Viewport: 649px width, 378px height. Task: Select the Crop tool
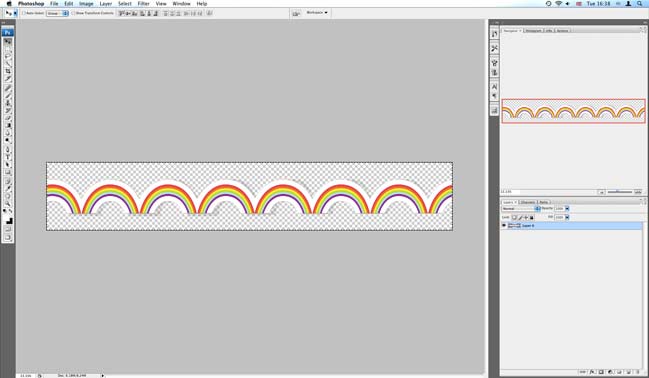[x=8, y=71]
